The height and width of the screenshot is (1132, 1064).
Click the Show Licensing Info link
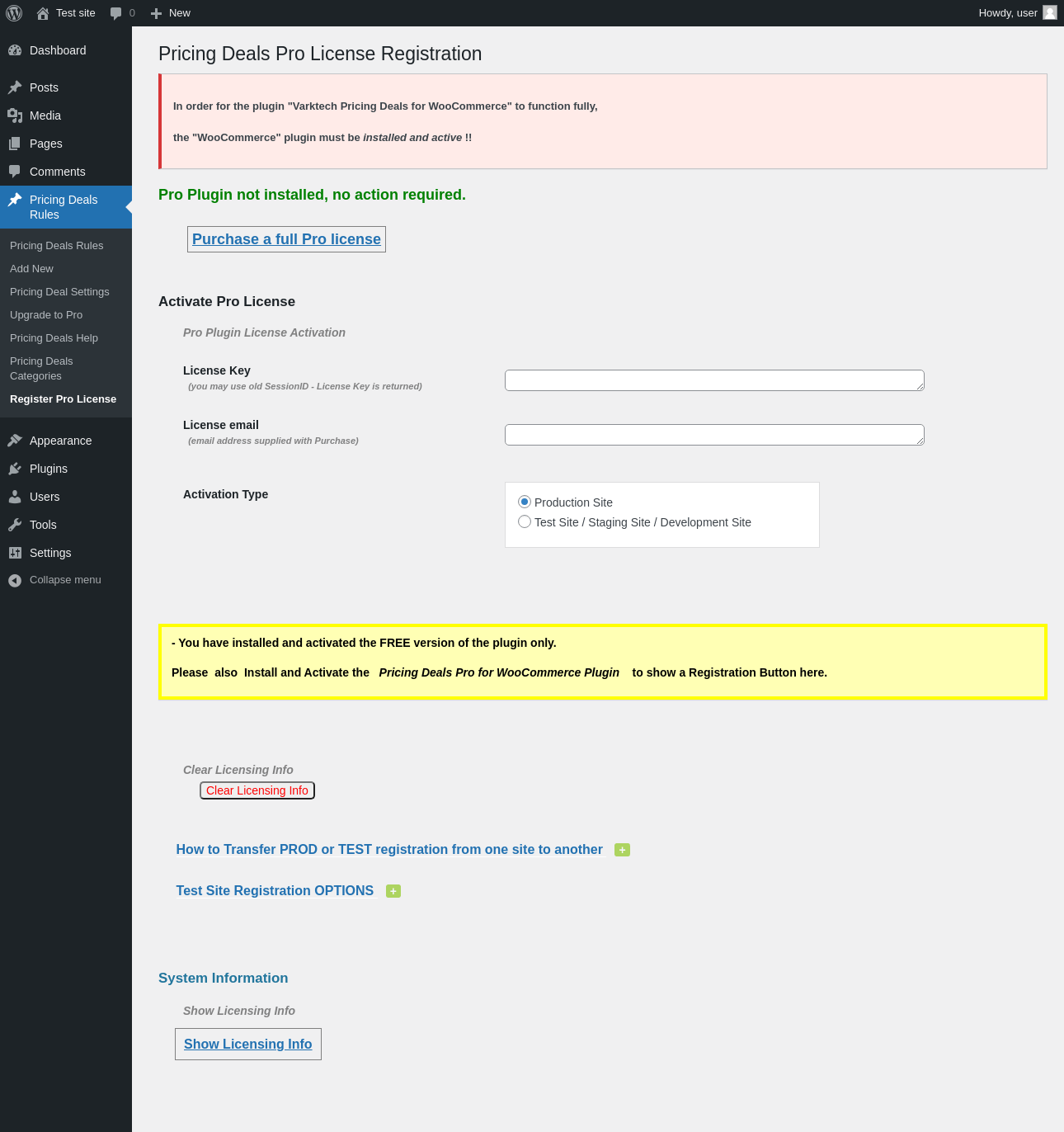point(247,1045)
